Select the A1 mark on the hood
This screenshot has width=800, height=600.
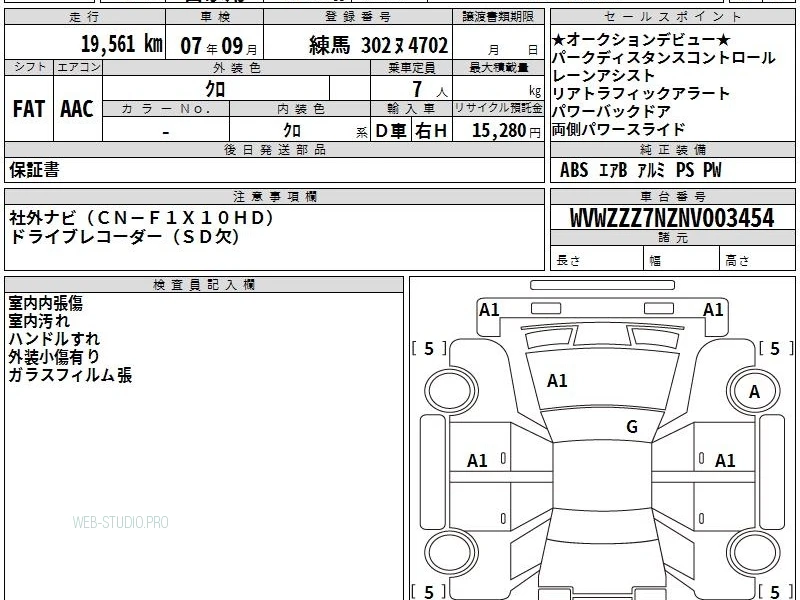(x=557, y=381)
